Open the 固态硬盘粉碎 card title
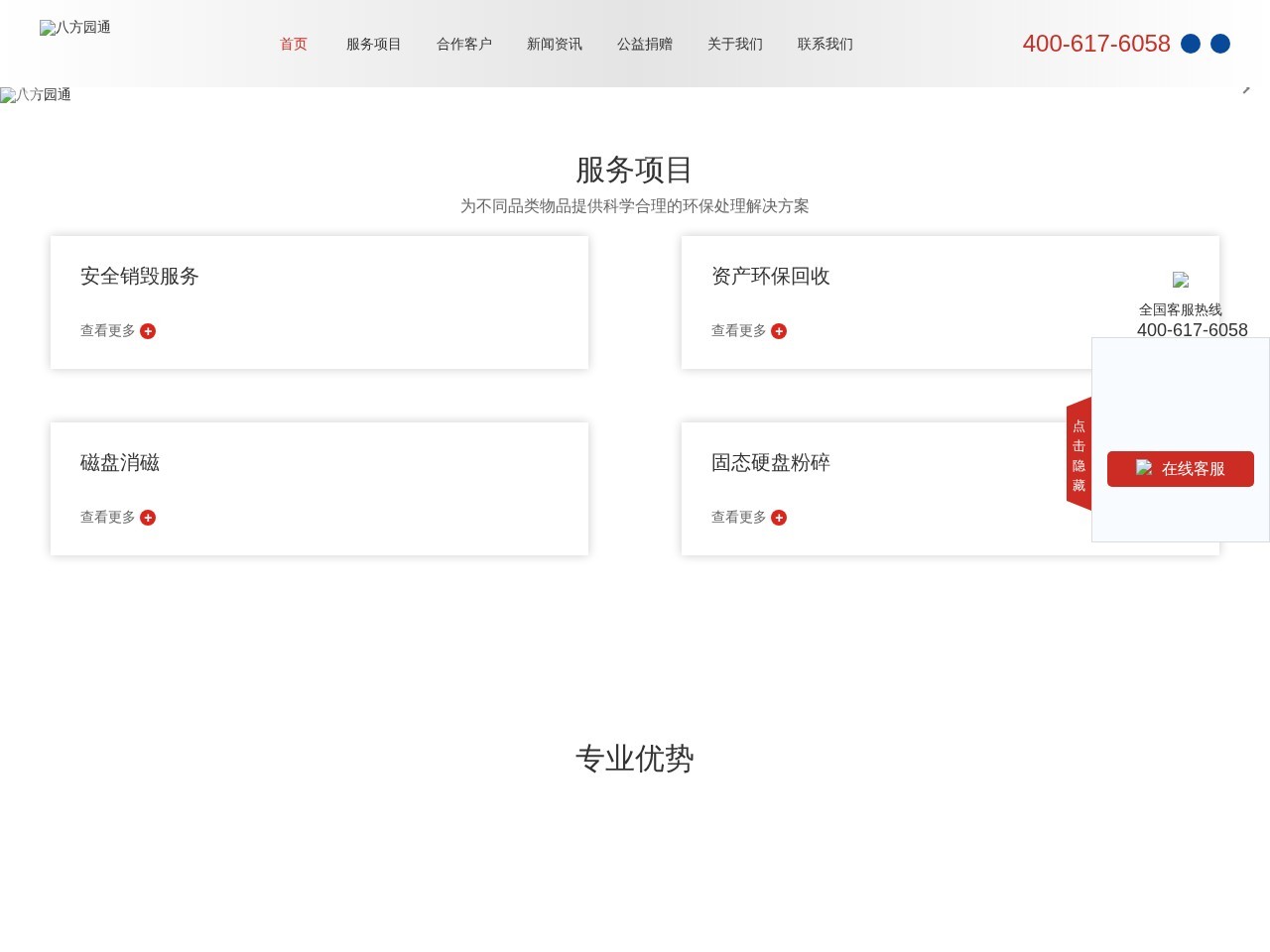This screenshot has width=1270, height=952. [x=771, y=462]
